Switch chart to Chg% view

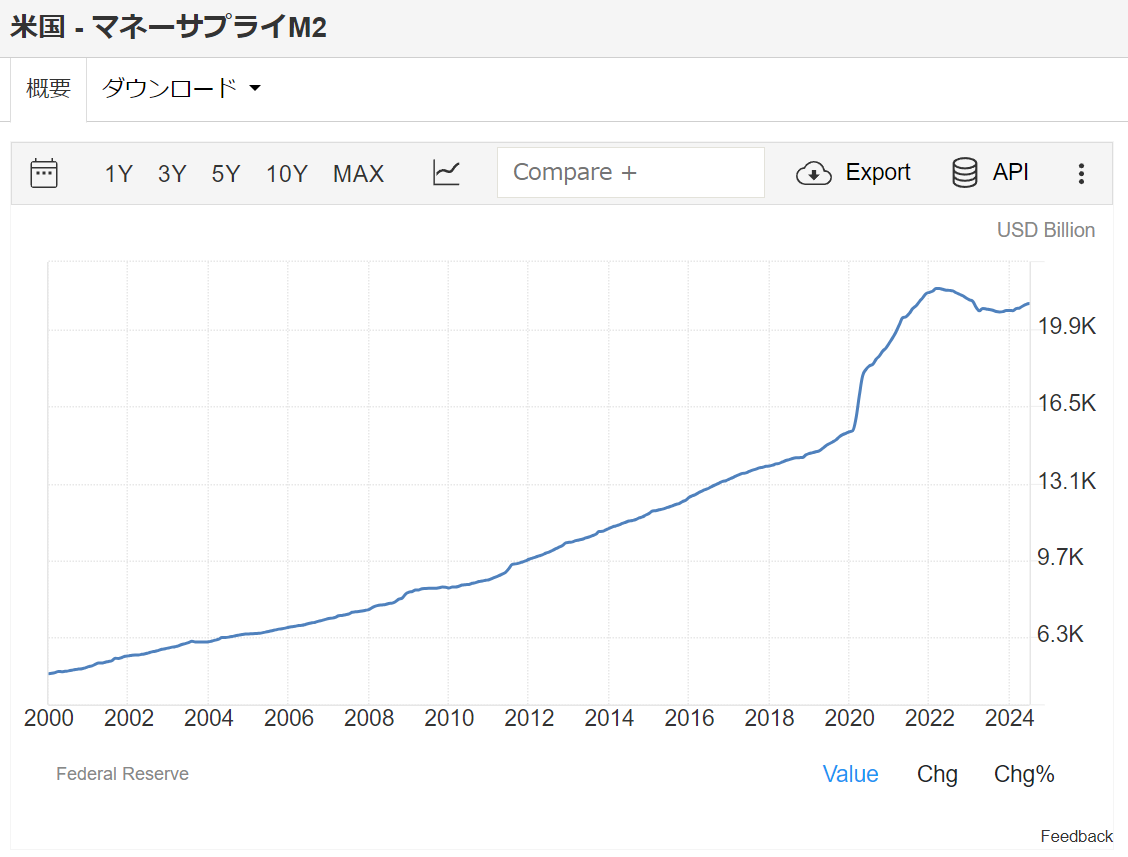point(1024,774)
